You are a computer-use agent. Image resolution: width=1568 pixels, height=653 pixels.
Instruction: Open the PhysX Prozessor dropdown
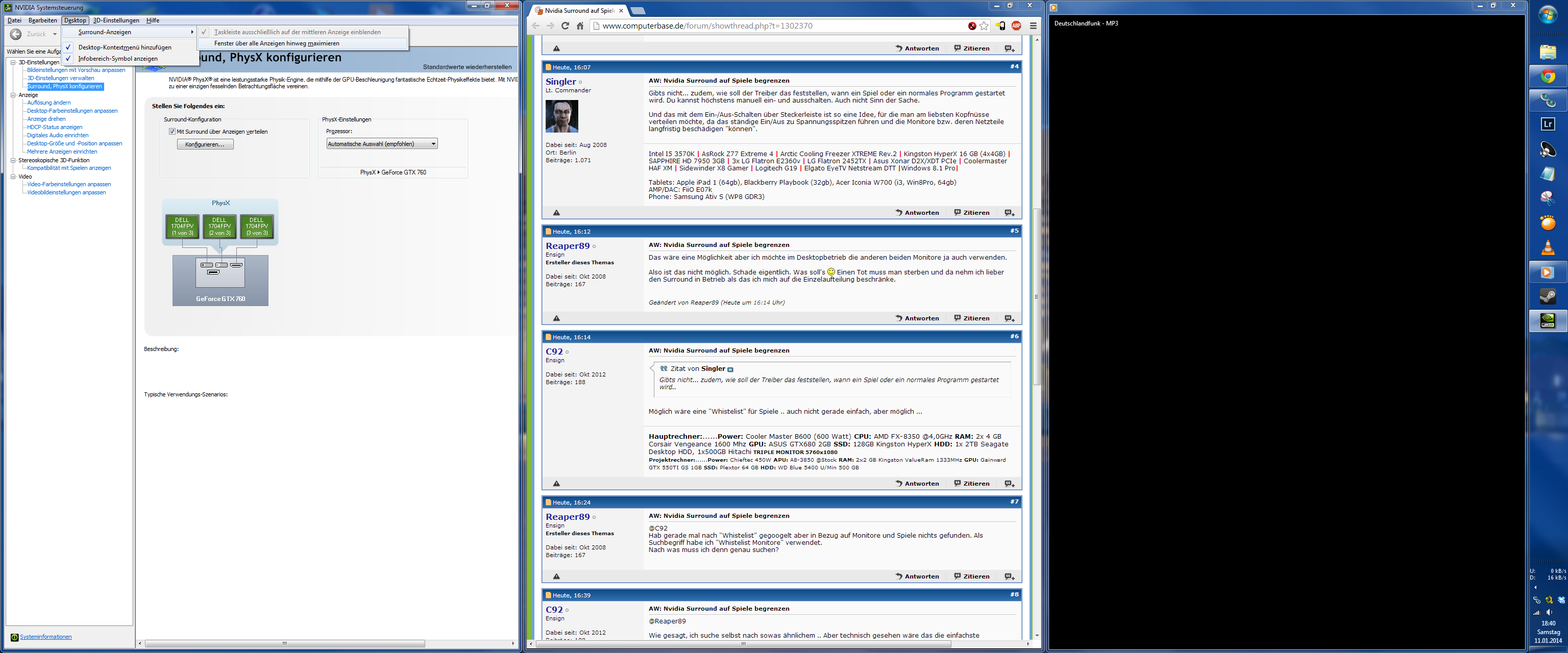[382, 144]
